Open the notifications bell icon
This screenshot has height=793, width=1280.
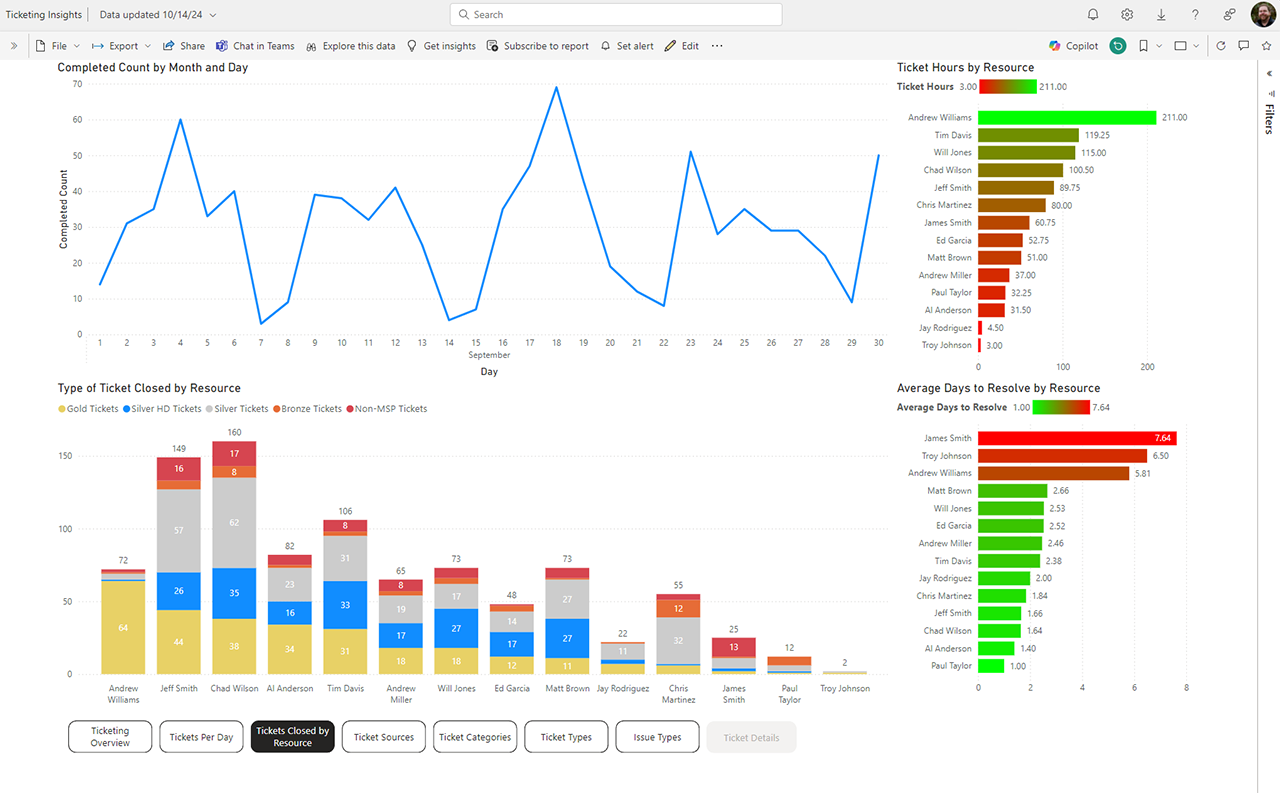click(1093, 15)
